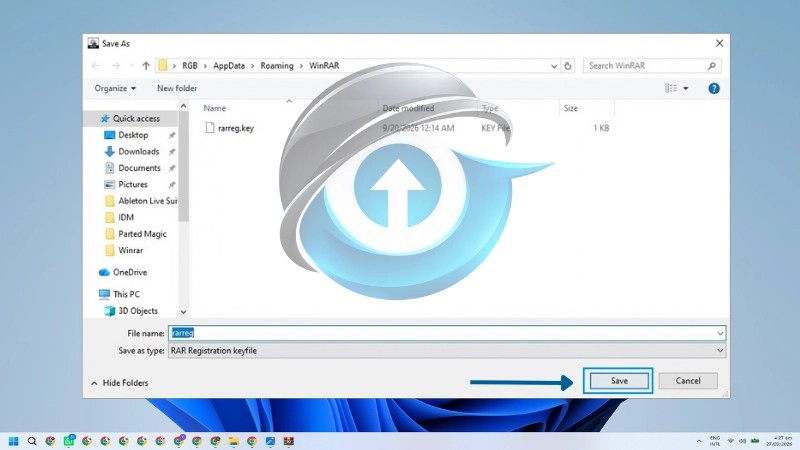Open the Ableton Live Suite folder
Image resolution: width=800 pixels, height=450 pixels.
tap(147, 201)
